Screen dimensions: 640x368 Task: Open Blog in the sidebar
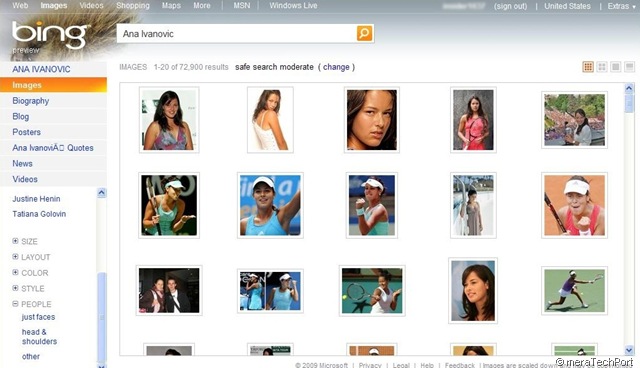20,116
